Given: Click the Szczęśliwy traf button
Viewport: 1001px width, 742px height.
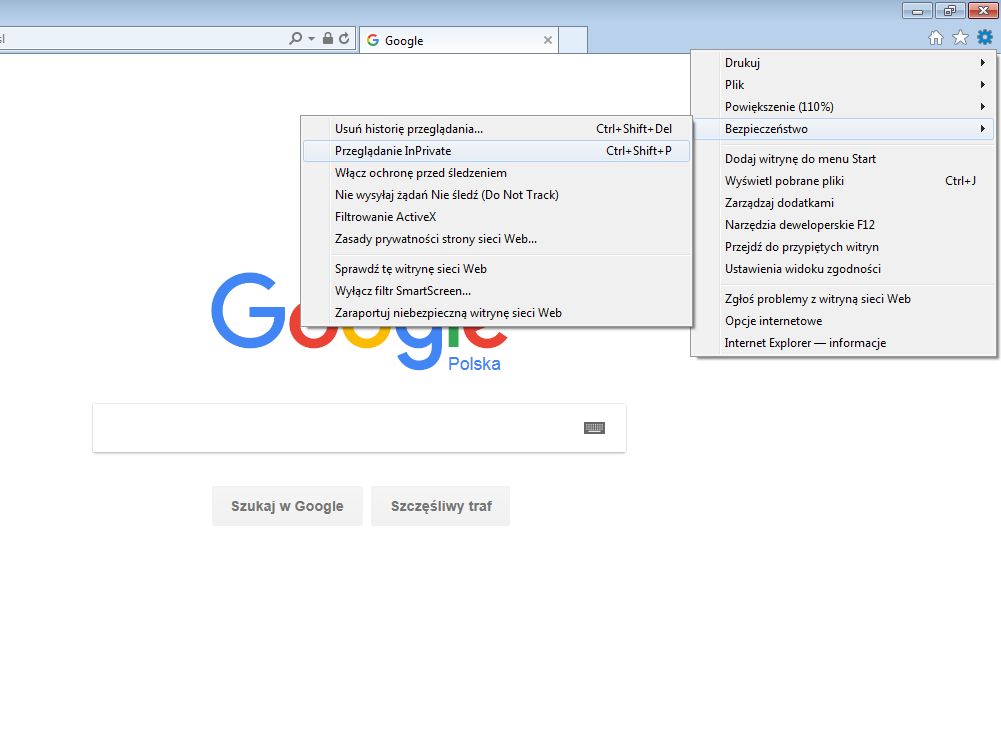Looking at the screenshot, I should 440,506.
